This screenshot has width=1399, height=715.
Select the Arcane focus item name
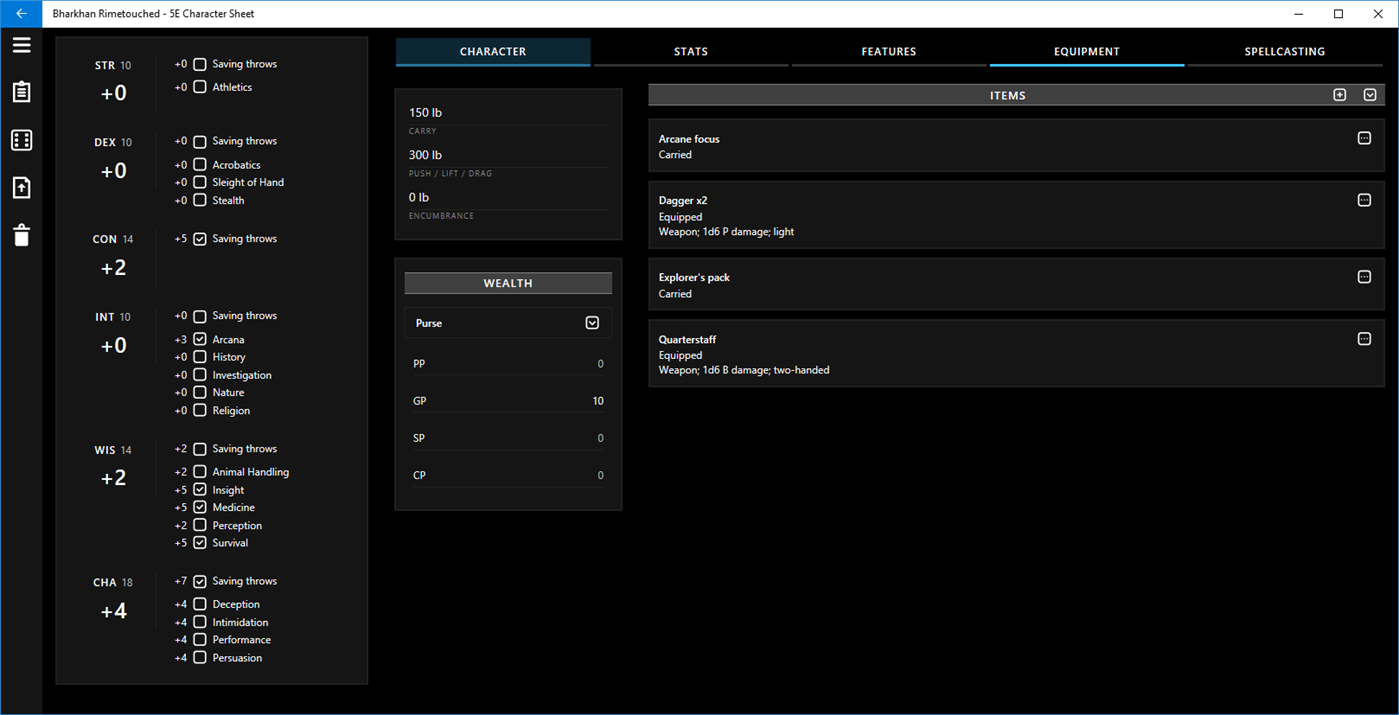pos(689,139)
